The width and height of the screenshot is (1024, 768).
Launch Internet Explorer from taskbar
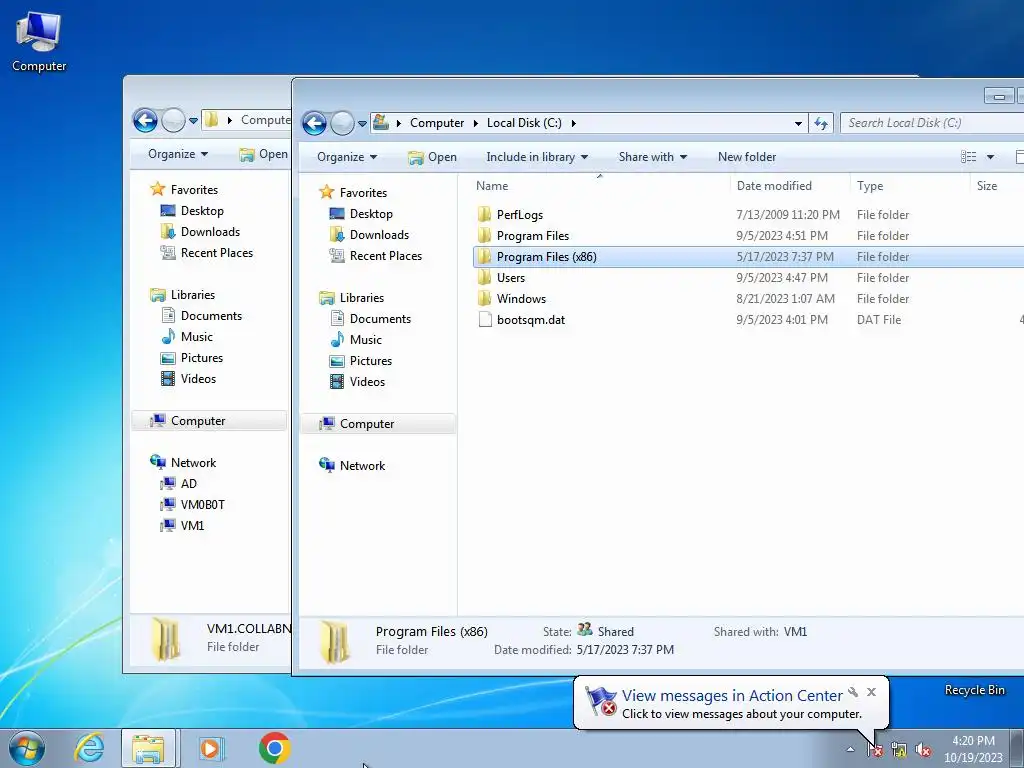[89, 748]
